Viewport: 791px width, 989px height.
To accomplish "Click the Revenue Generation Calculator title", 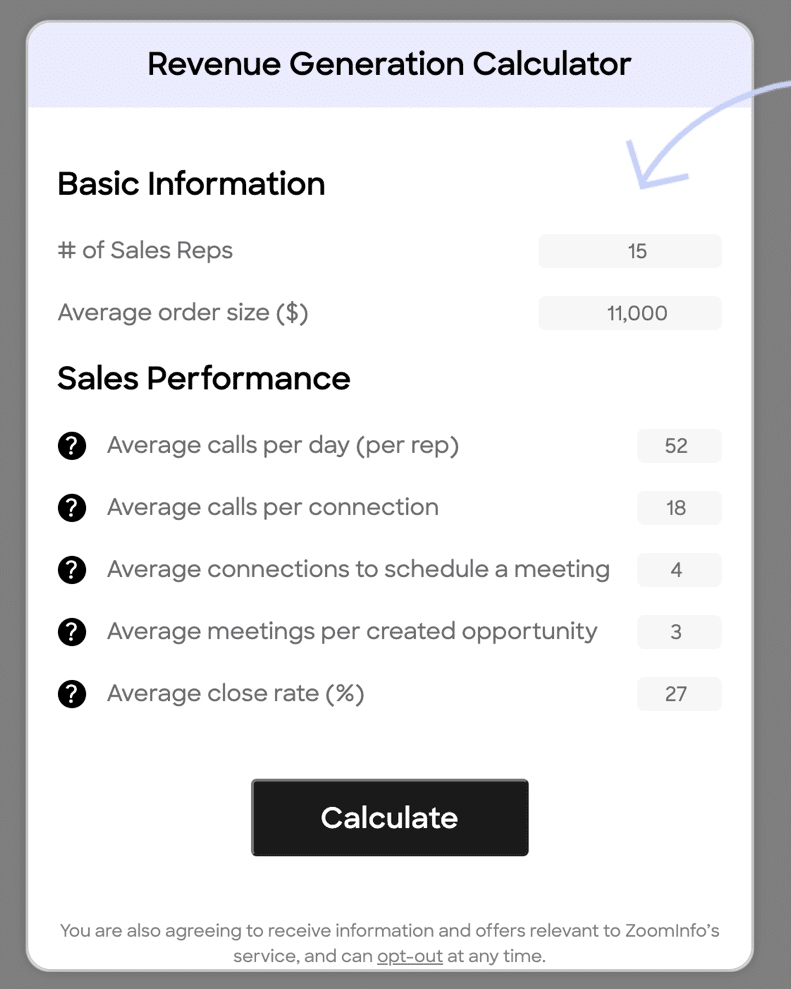I will point(389,64).
